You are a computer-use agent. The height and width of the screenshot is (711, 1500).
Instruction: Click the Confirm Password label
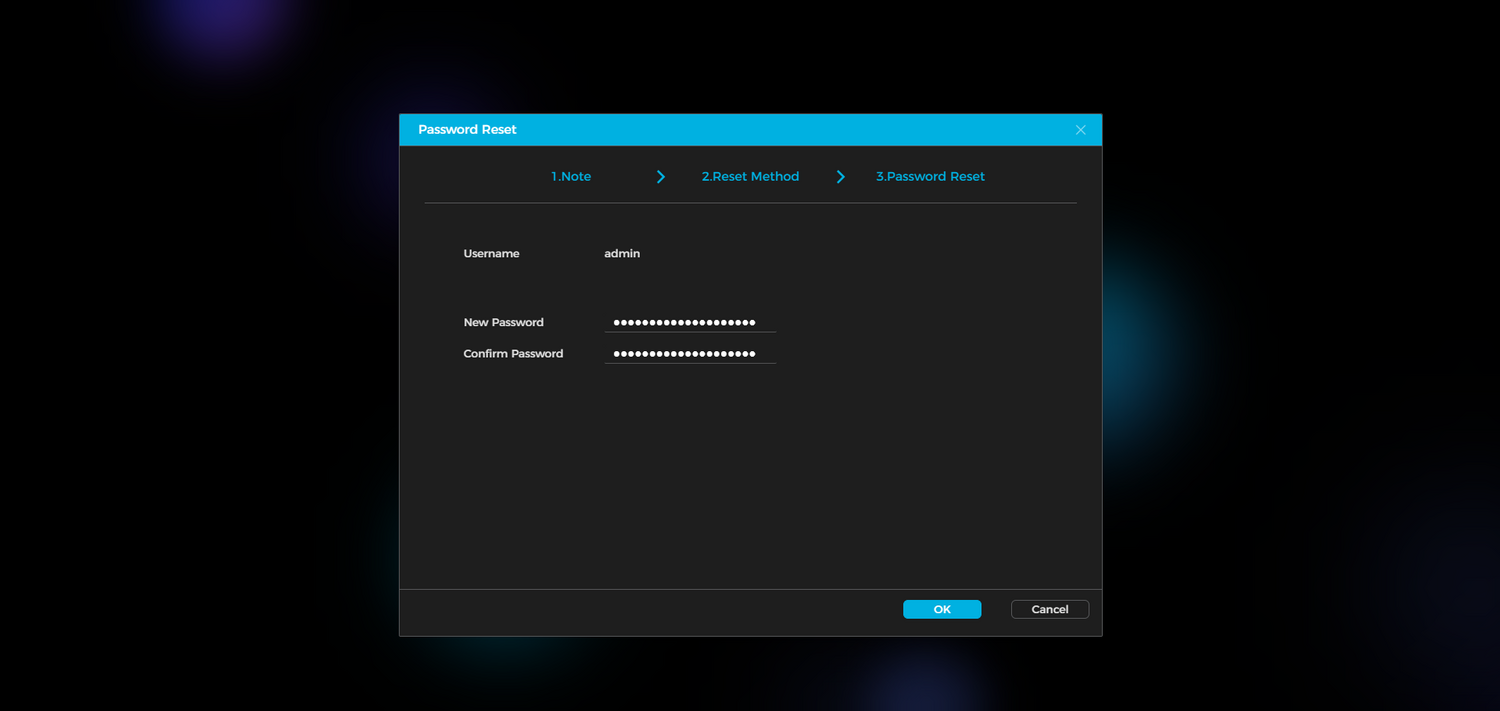[513, 353]
